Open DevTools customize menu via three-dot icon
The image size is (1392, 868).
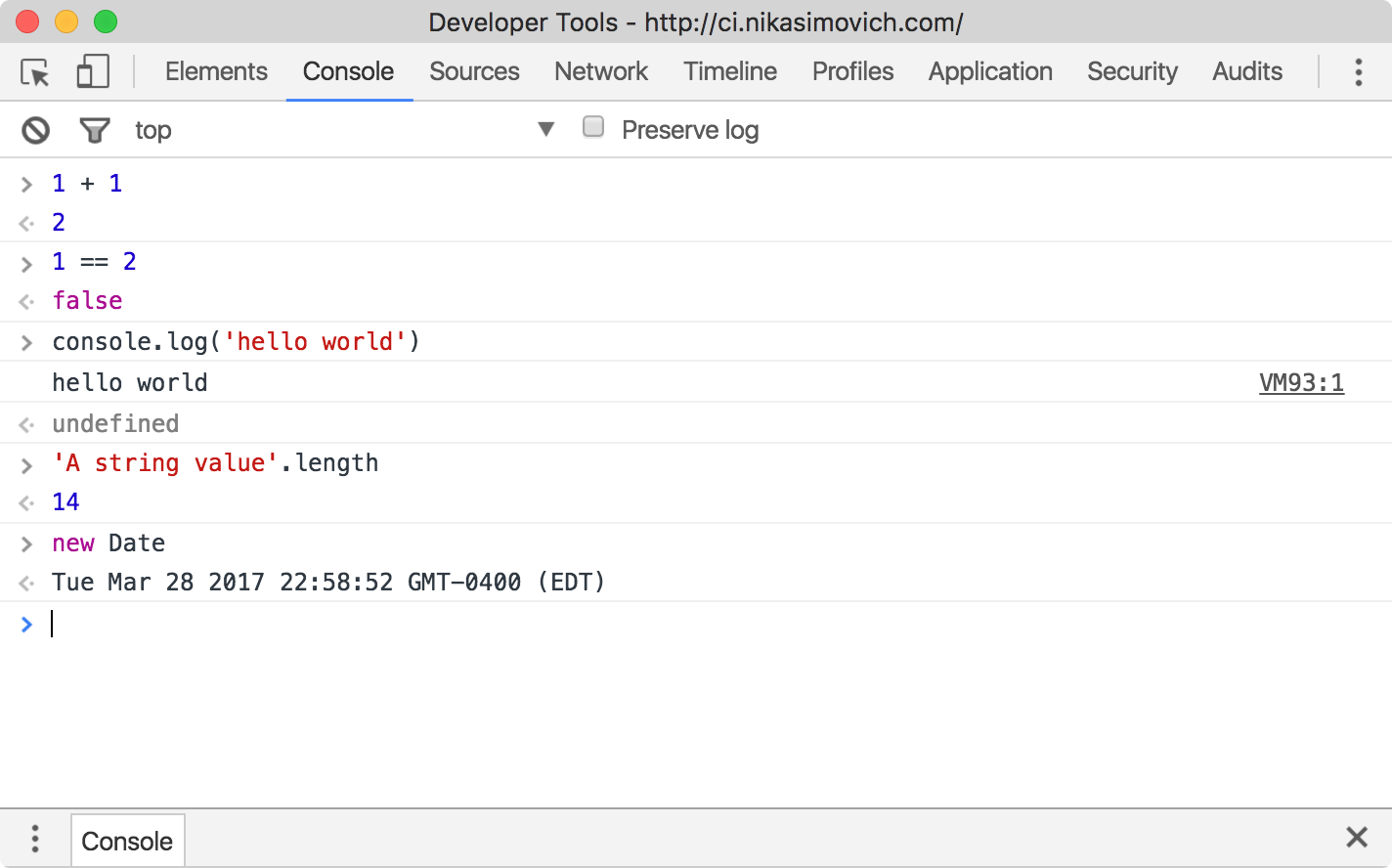point(1358,71)
